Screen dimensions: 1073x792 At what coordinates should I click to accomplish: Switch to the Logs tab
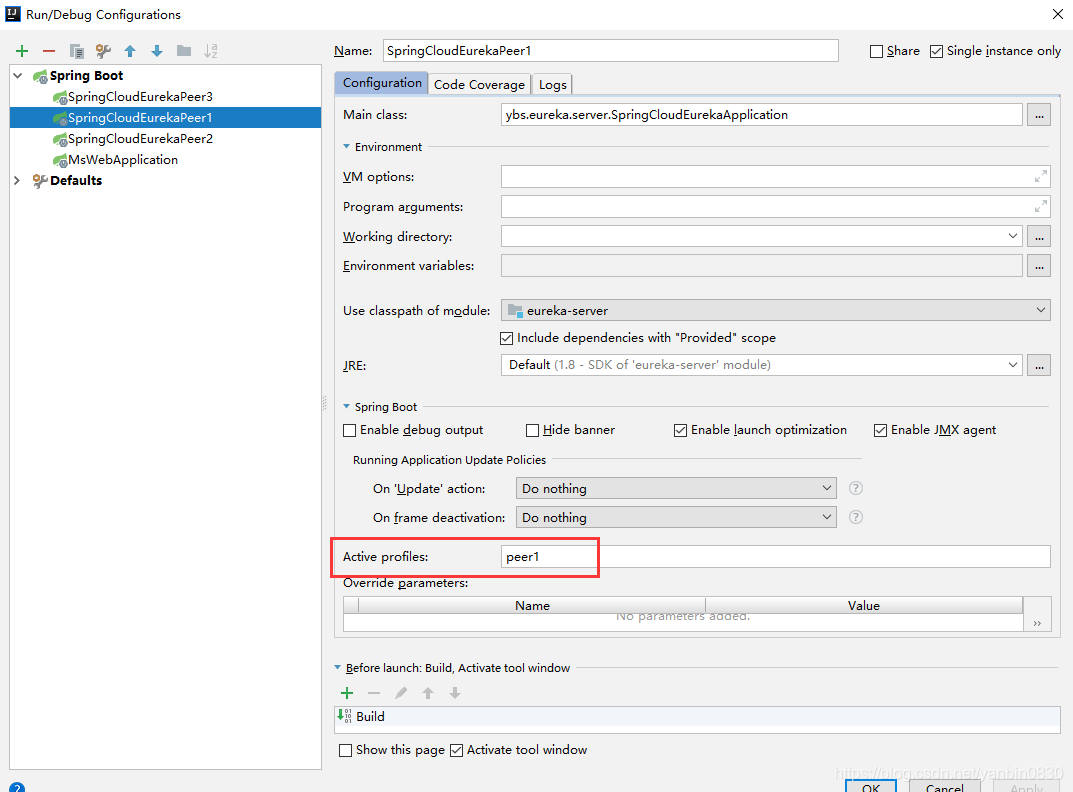pyautogui.click(x=552, y=84)
